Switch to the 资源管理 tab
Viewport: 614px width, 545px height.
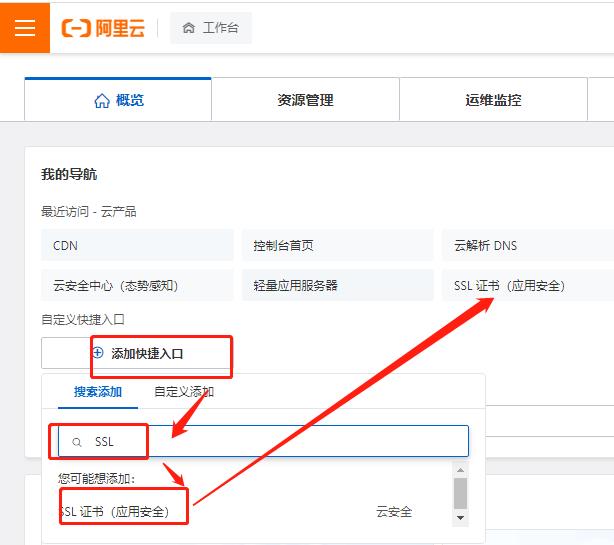tap(305, 100)
